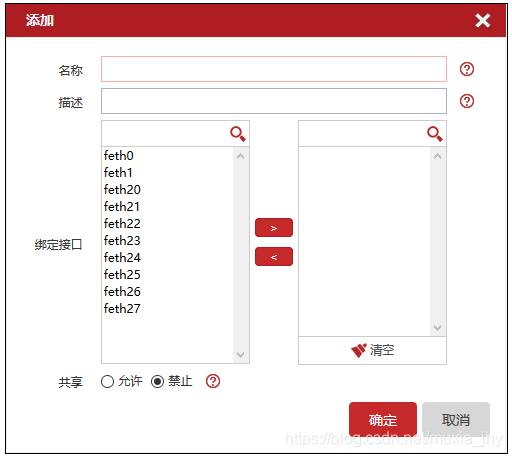Click scroll-down arrow of right selected list
The image size is (512, 457).
438,327
